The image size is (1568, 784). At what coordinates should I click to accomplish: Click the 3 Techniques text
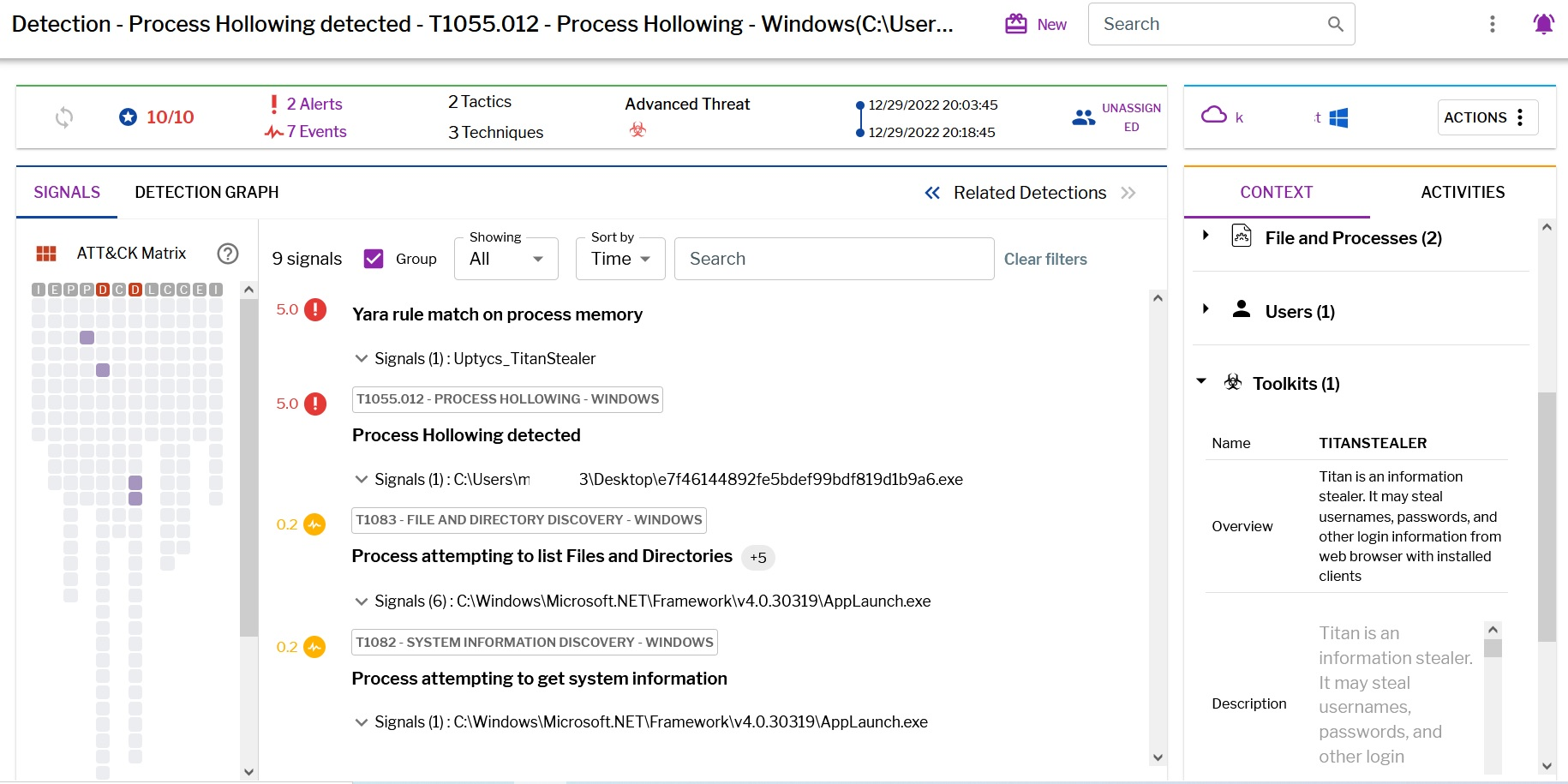495,132
